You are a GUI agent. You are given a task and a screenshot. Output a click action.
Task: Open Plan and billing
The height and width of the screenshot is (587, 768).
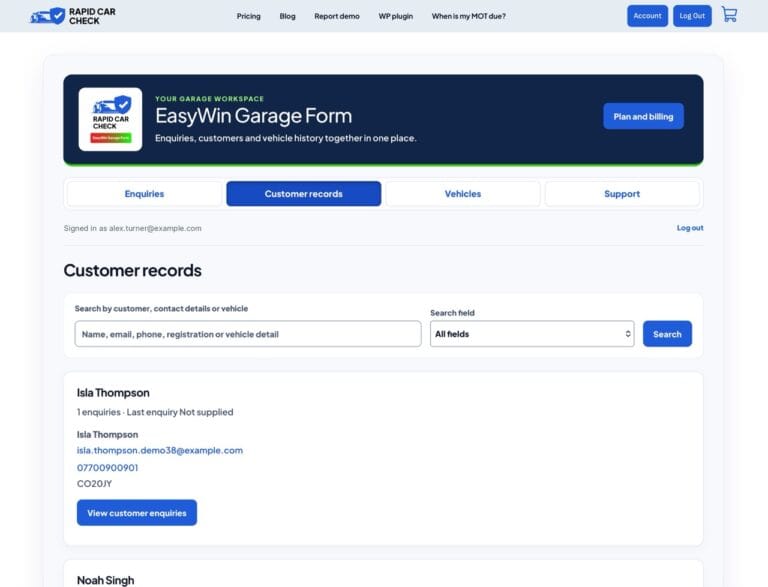point(643,116)
